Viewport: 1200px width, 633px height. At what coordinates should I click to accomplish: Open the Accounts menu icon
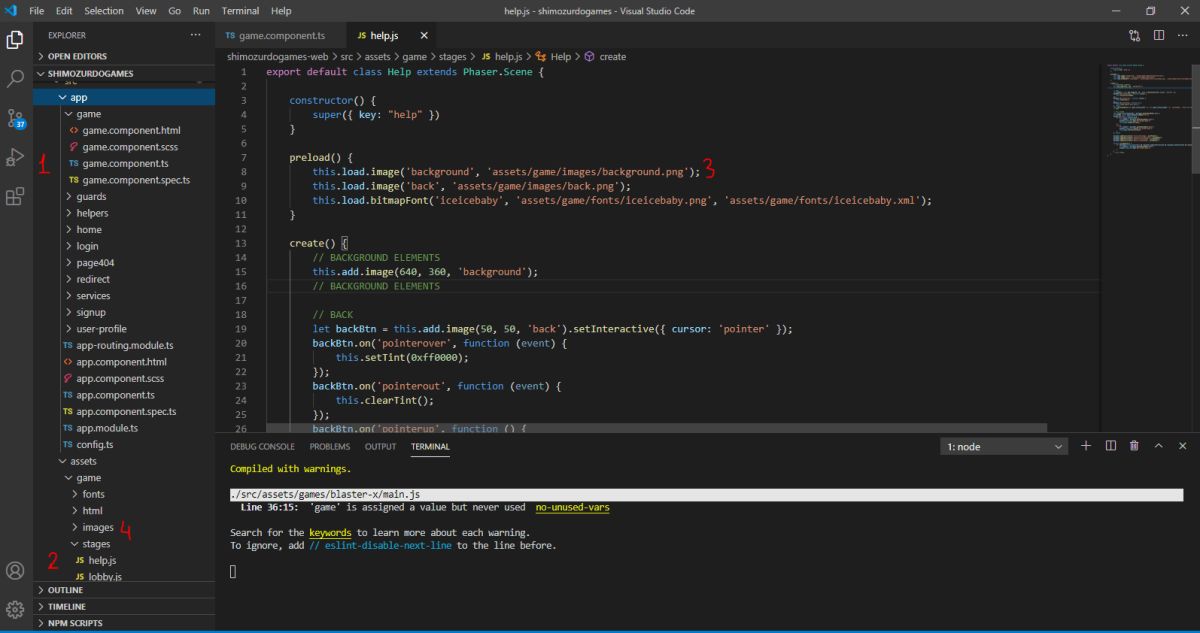tap(15, 571)
